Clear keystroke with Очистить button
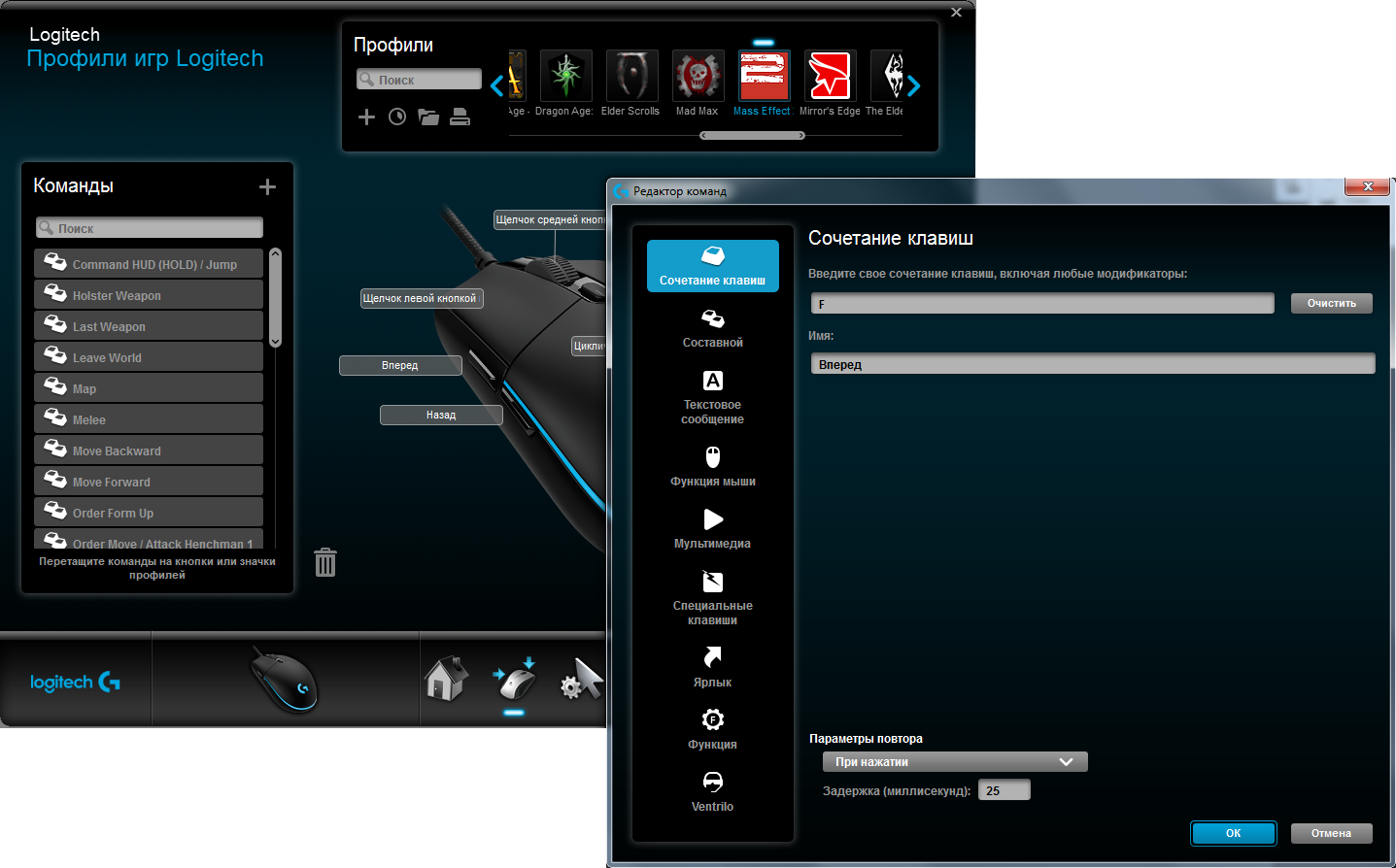The height and width of the screenshot is (868, 1396). 1331,304
